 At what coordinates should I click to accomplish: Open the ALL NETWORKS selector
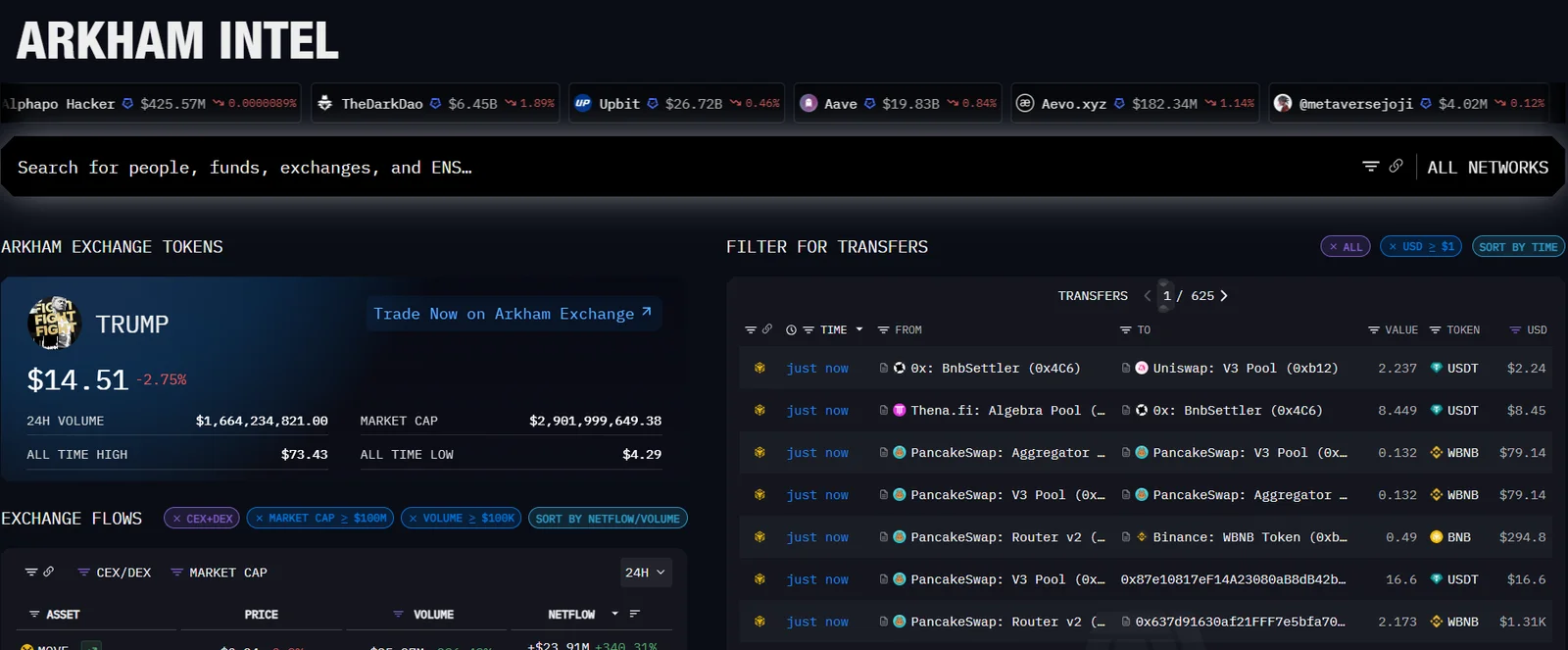click(1488, 168)
